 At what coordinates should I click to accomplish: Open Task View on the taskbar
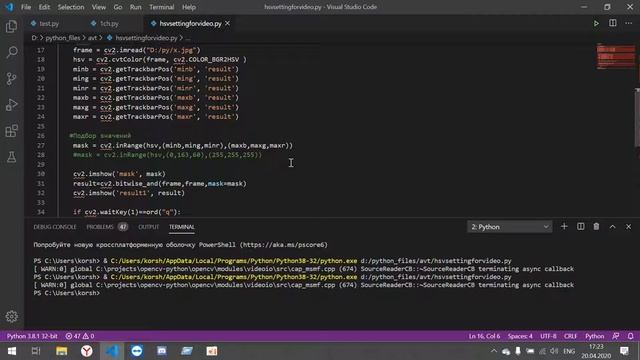pos(36,351)
